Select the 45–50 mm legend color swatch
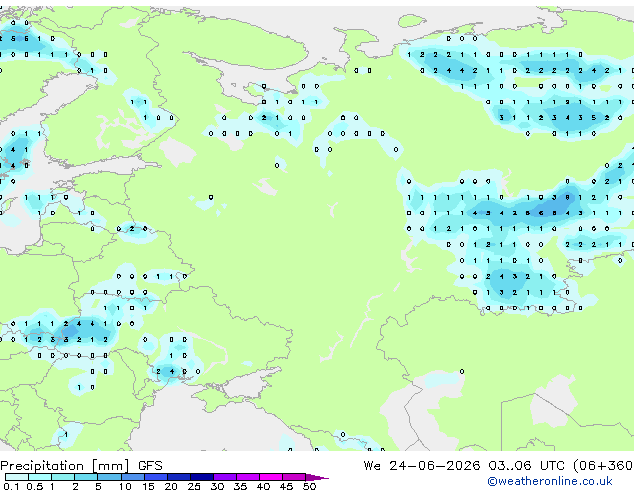The width and height of the screenshot is (634, 490). click(x=294, y=477)
